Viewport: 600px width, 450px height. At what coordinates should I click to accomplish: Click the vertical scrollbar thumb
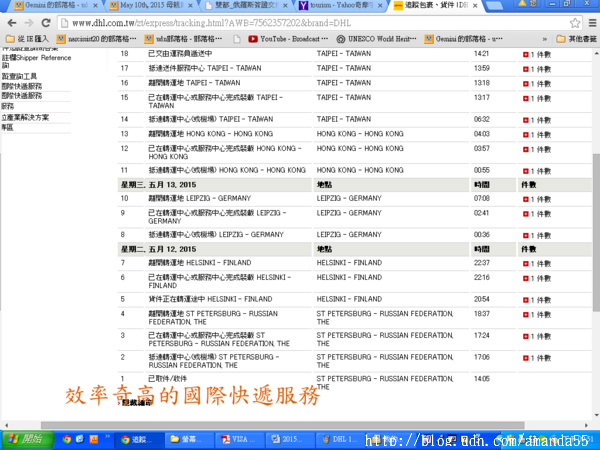(596, 232)
